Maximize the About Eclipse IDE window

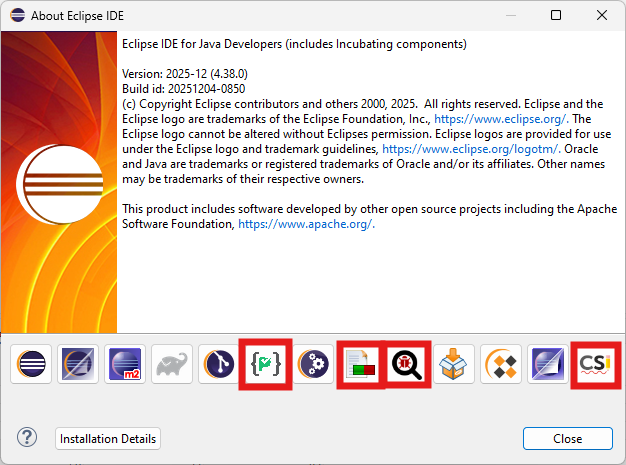556,15
